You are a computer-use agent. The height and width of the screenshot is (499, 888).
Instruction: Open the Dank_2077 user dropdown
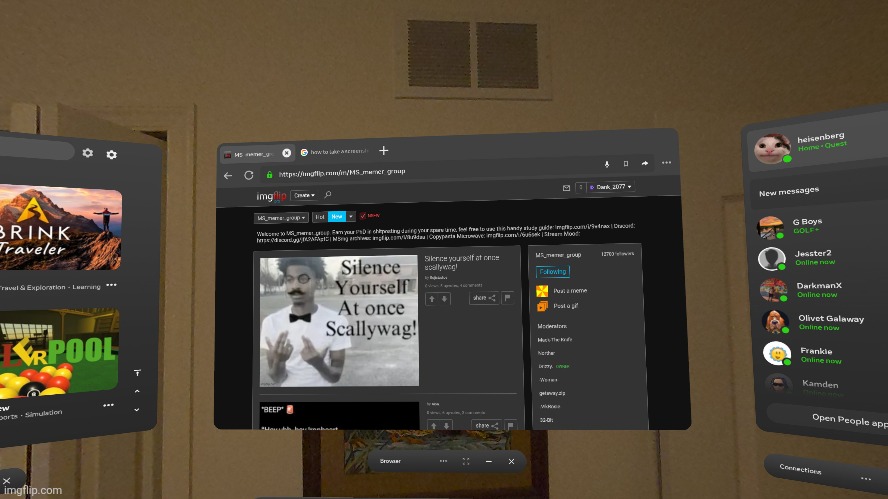pyautogui.click(x=610, y=187)
